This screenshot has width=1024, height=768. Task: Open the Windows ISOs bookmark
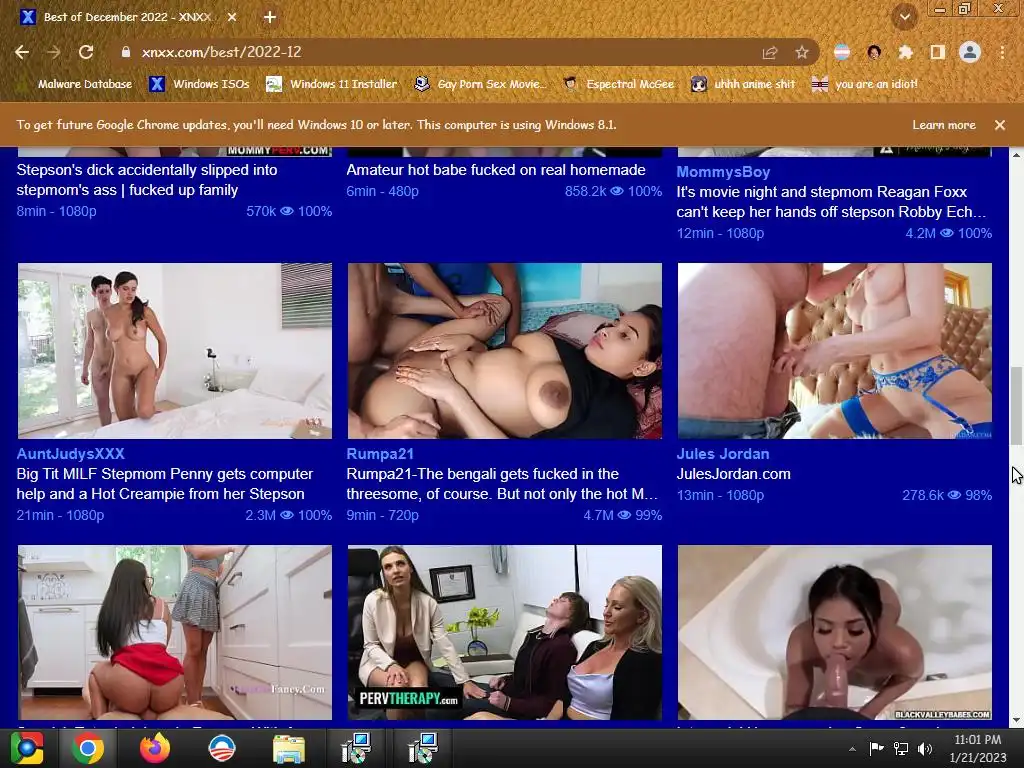tap(200, 84)
